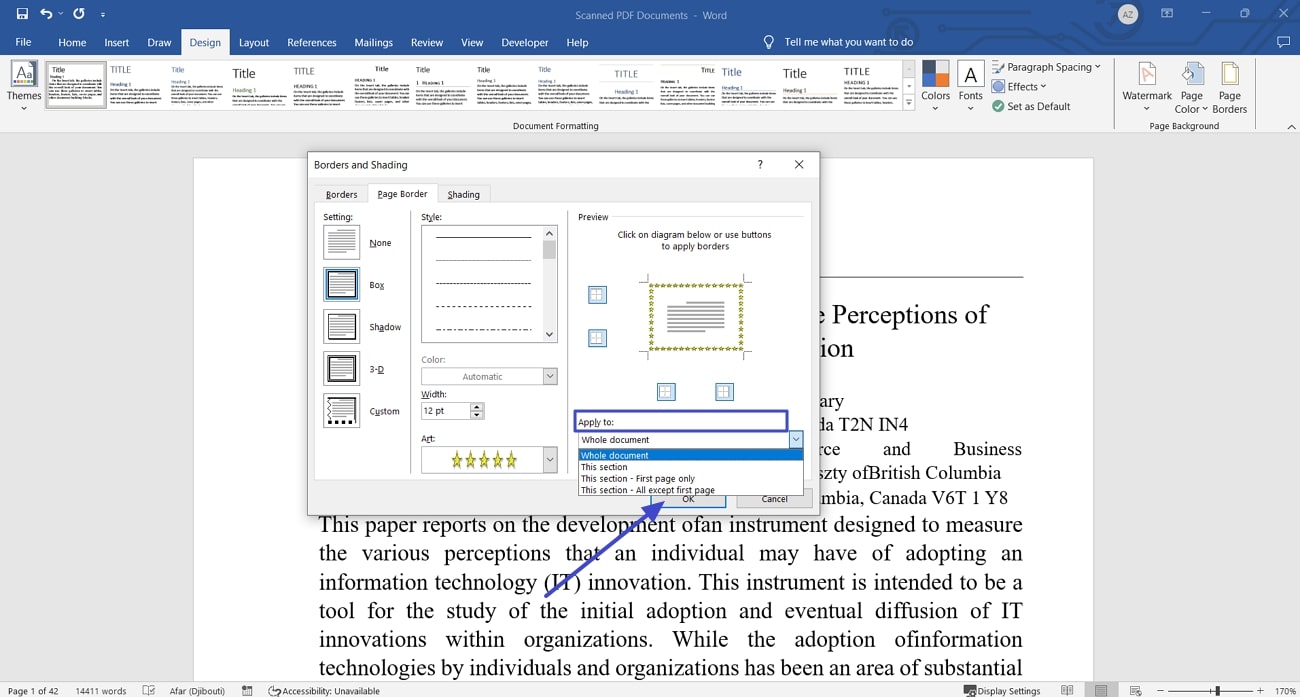
Task: Open the References ribbon tab
Action: coord(311,42)
